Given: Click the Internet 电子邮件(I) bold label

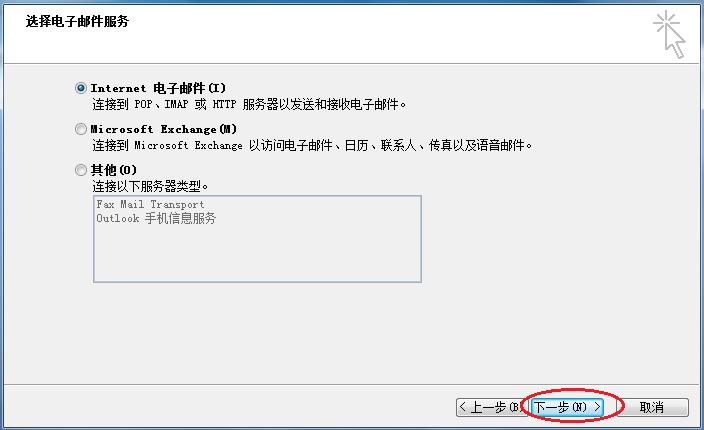Looking at the screenshot, I should 158,88.
